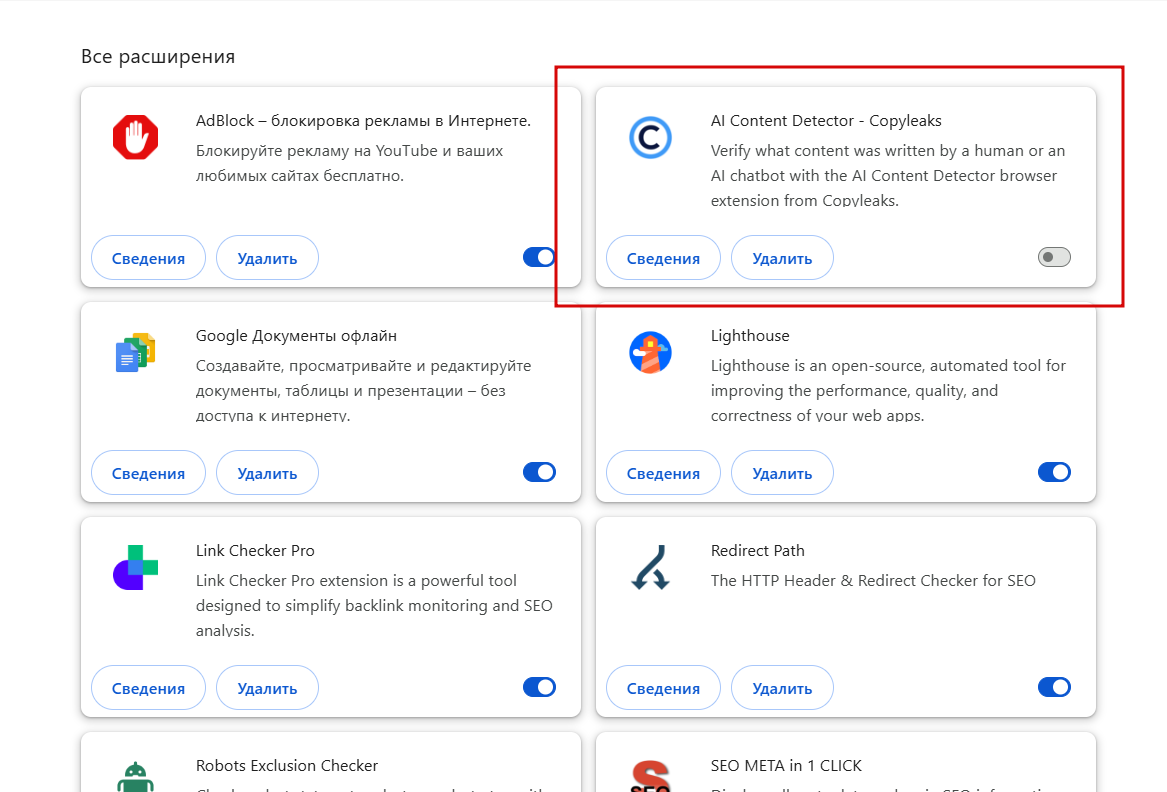
Task: Disable the AdBlock extension toggle
Action: (x=539, y=257)
